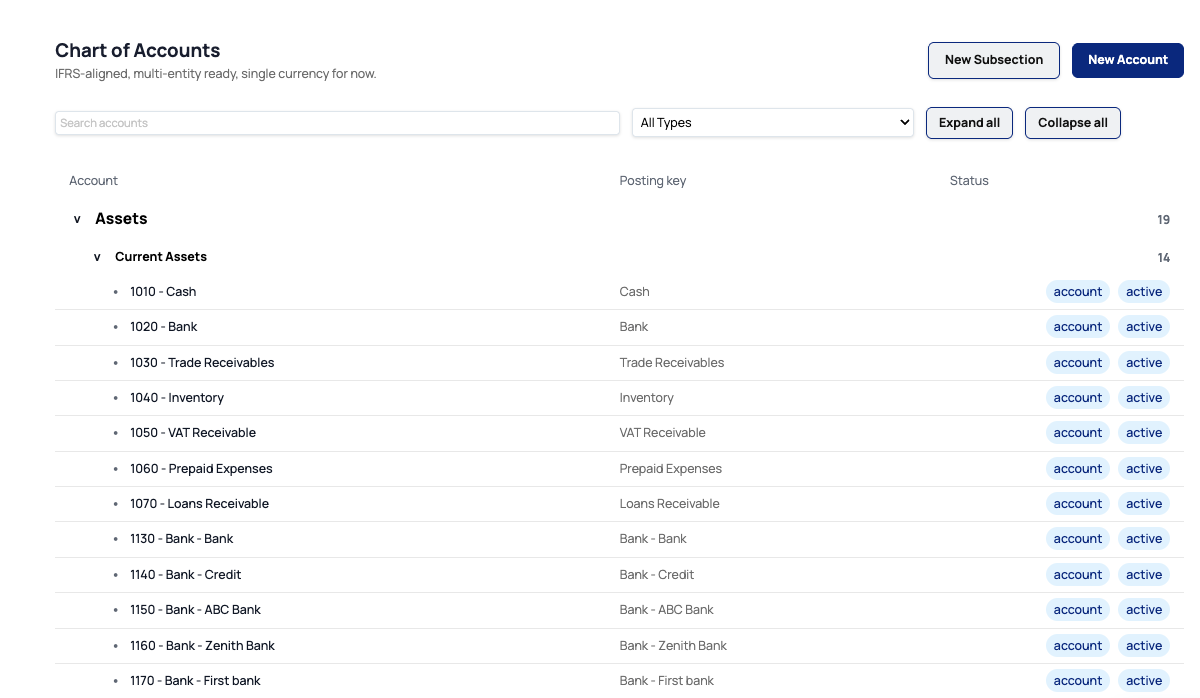Viewport: 1200px width, 698px height.
Task: Click the New Account button
Action: 1127,60
